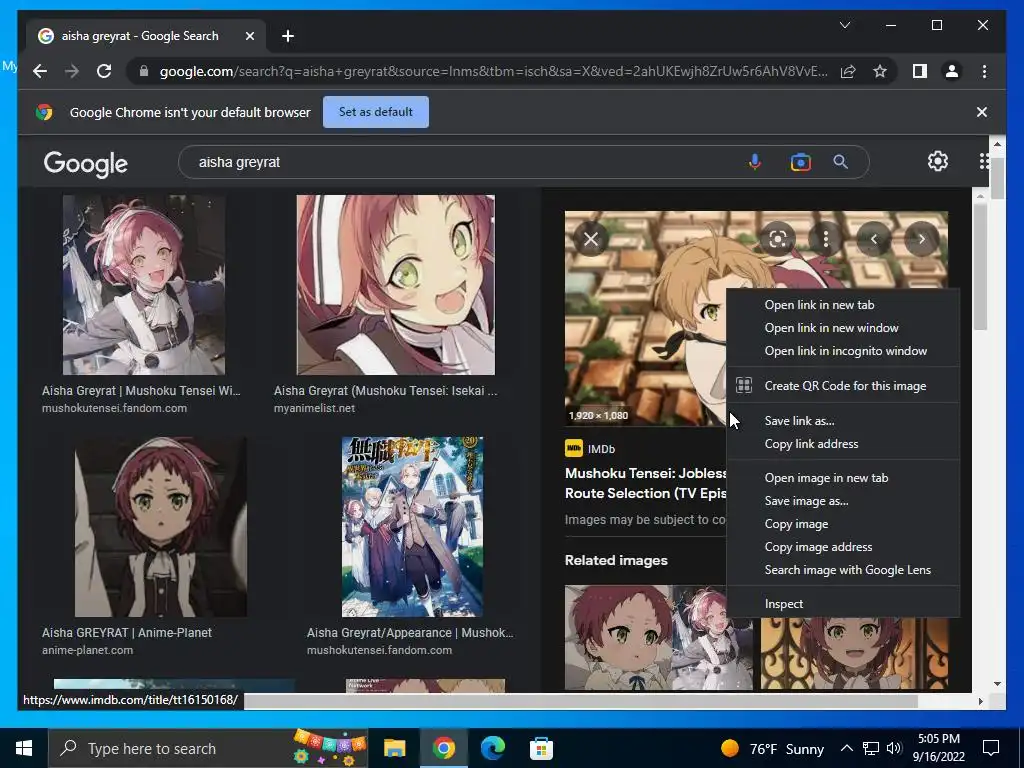Close the aisha greyrat tab
This screenshot has height=768, width=1024.
click(249, 36)
